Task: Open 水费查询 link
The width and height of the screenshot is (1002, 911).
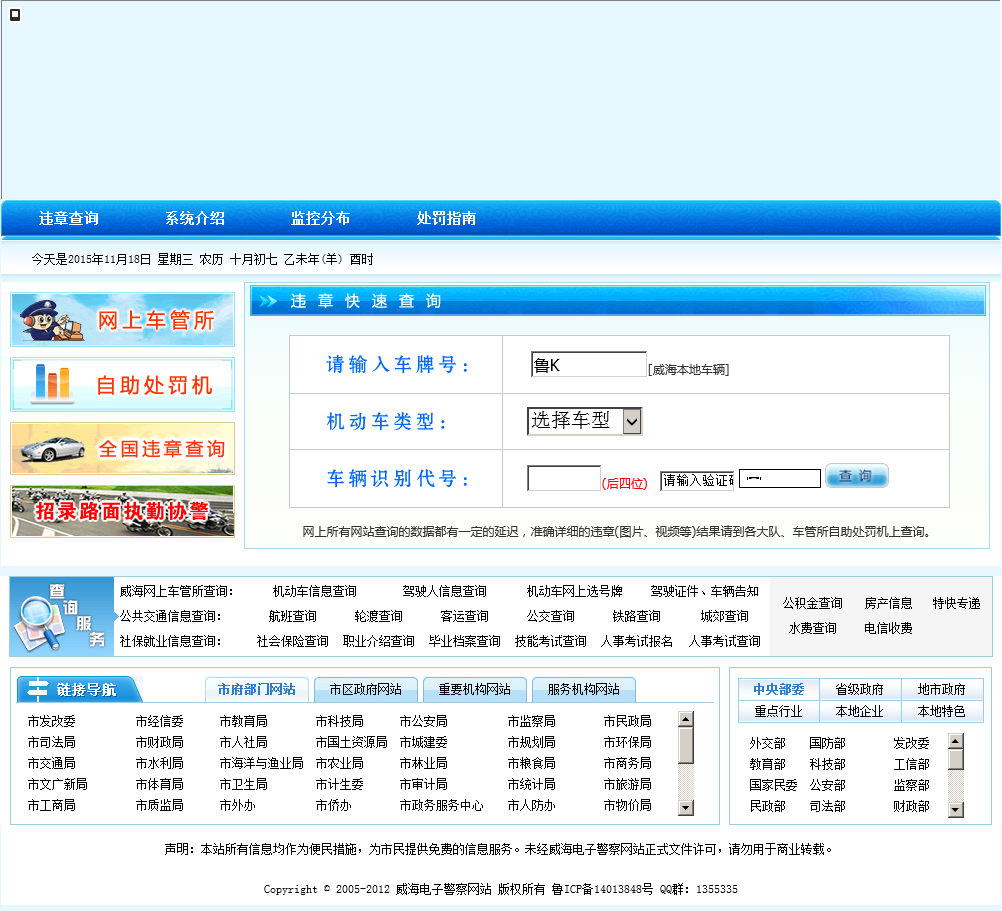Action: click(812, 629)
